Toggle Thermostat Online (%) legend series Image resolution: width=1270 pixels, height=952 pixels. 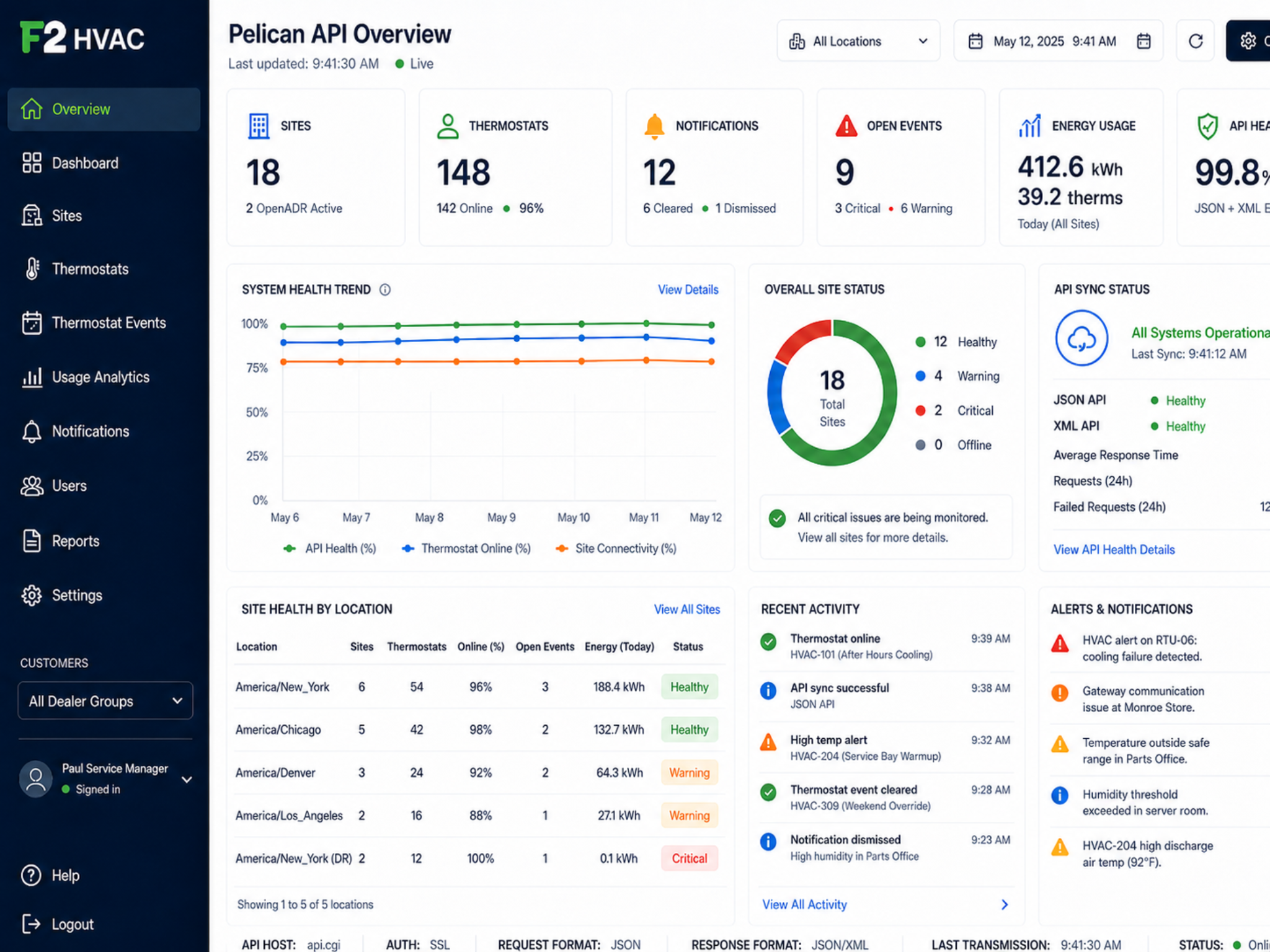[x=466, y=549]
